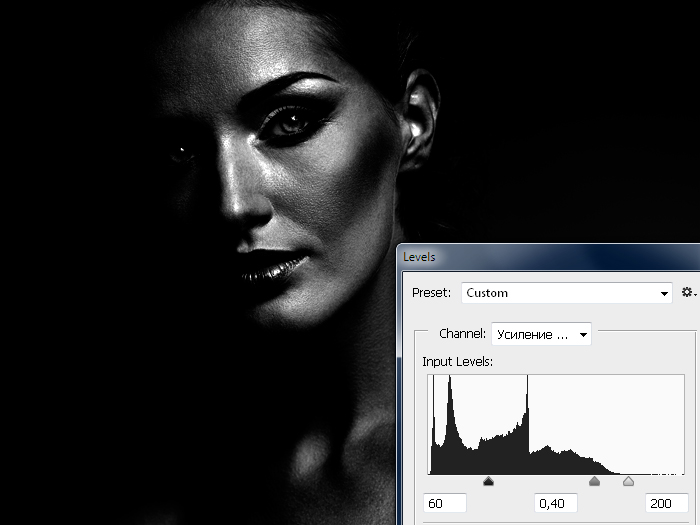Open the Channel dropdown in Levels

click(x=541, y=334)
